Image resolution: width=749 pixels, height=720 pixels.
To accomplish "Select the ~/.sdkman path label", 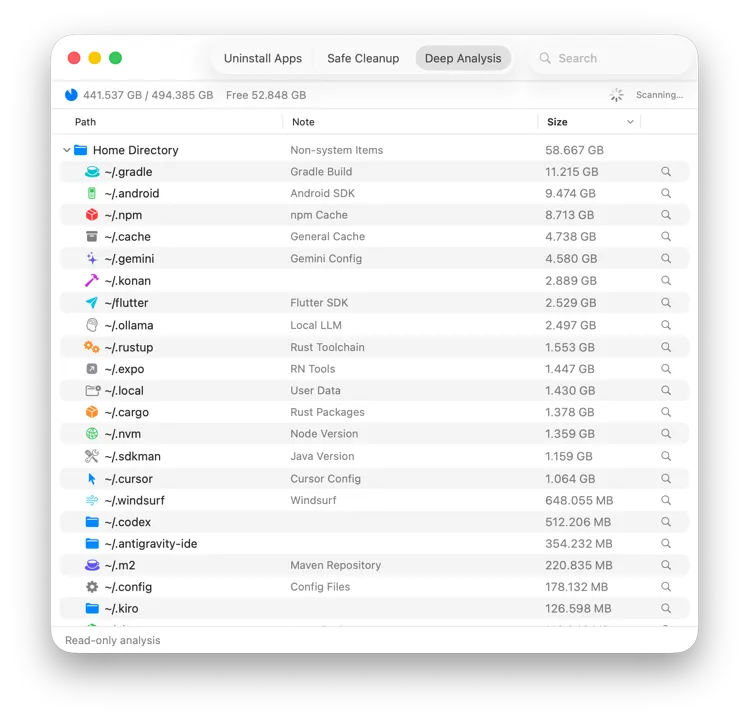I will coord(133,456).
